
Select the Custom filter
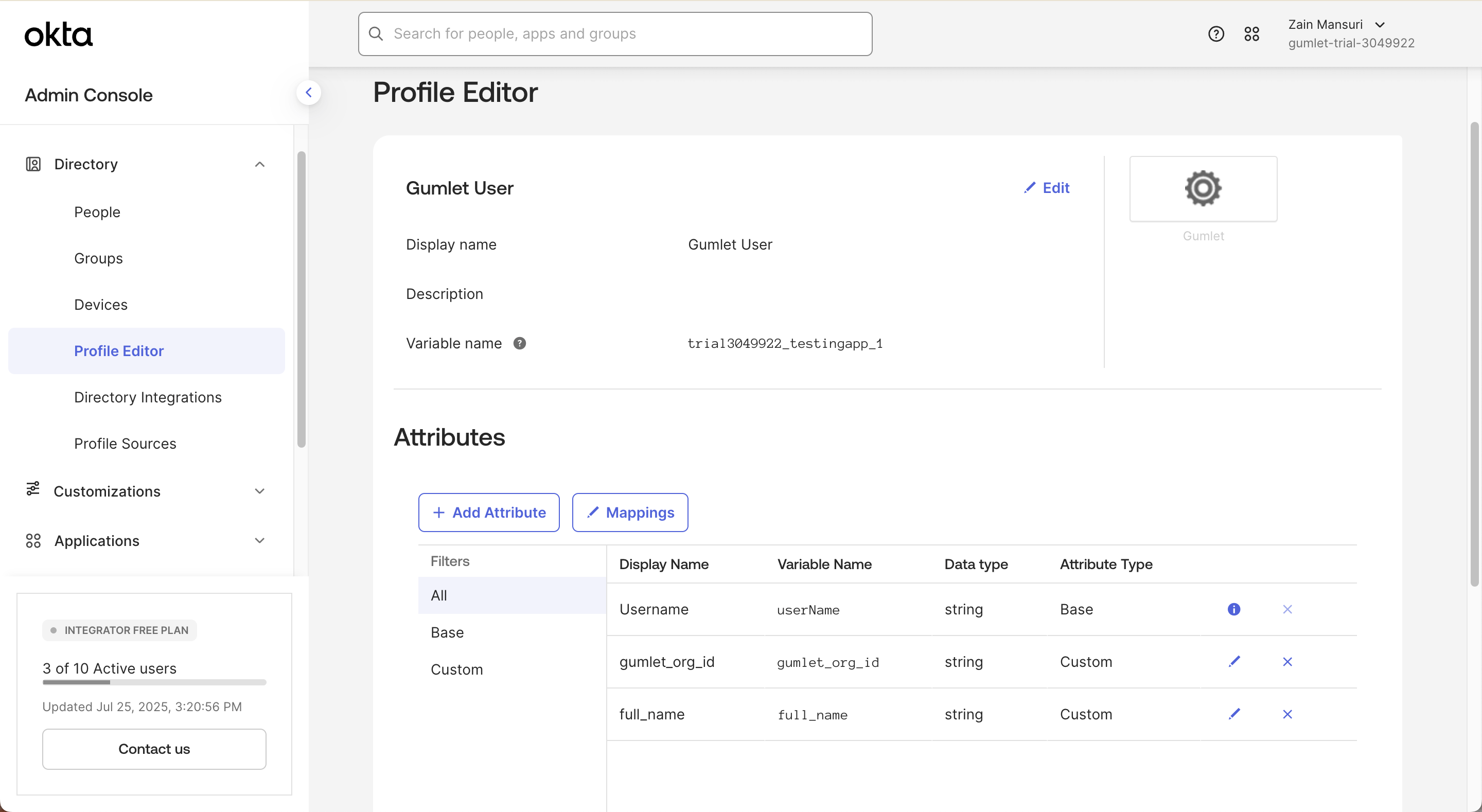(x=512, y=669)
